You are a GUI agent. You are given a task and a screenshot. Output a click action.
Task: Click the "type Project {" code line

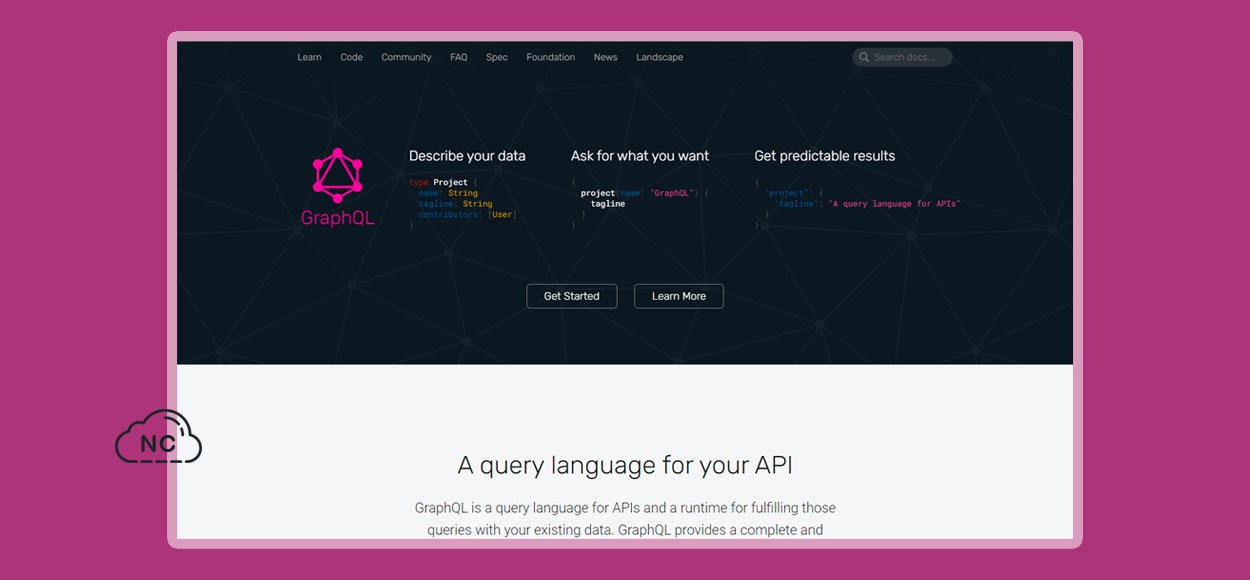[x=441, y=182]
